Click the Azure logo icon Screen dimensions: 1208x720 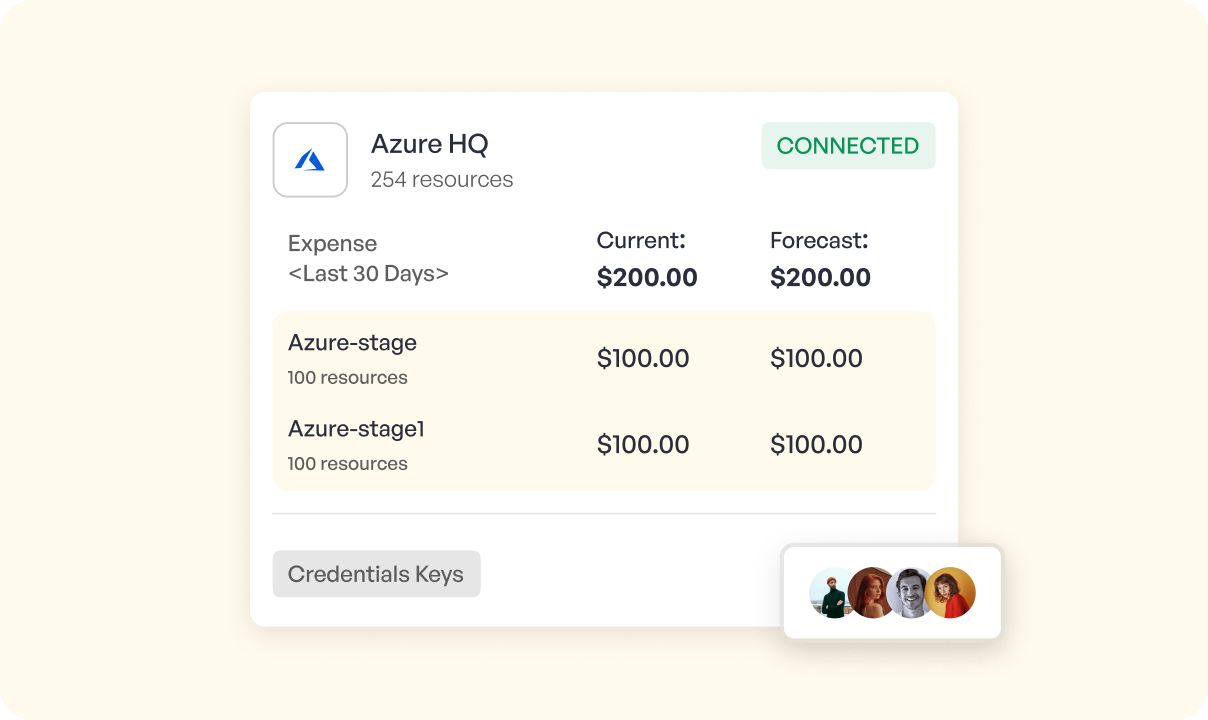point(310,160)
